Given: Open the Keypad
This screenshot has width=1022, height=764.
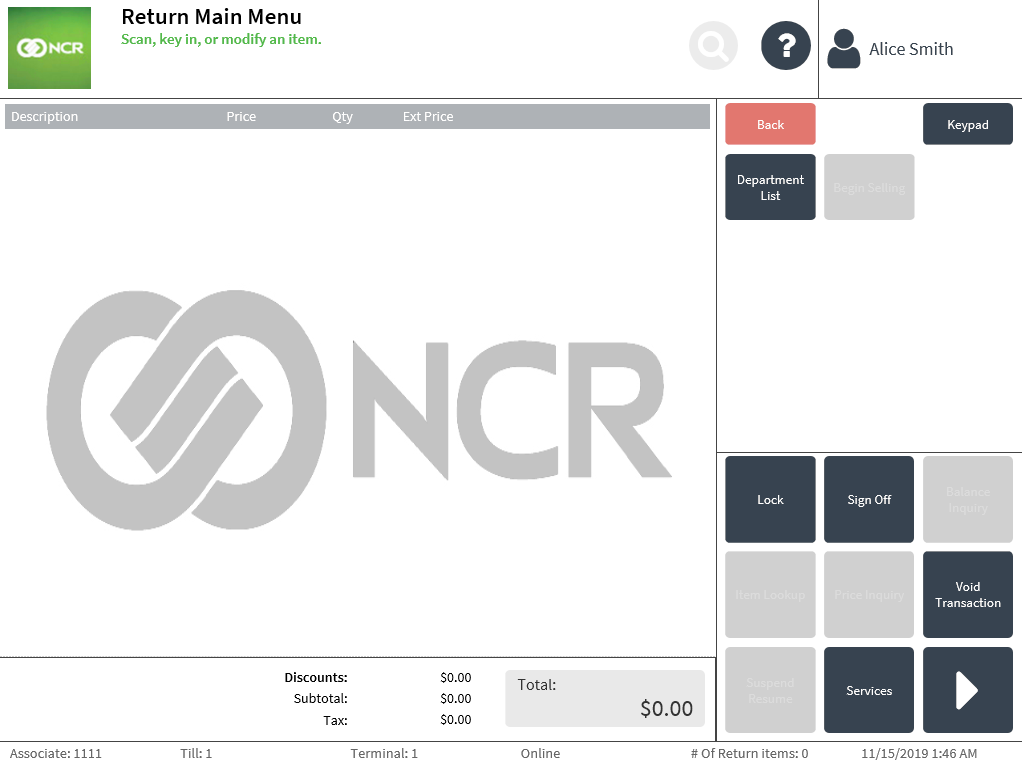Looking at the screenshot, I should click(x=967, y=123).
